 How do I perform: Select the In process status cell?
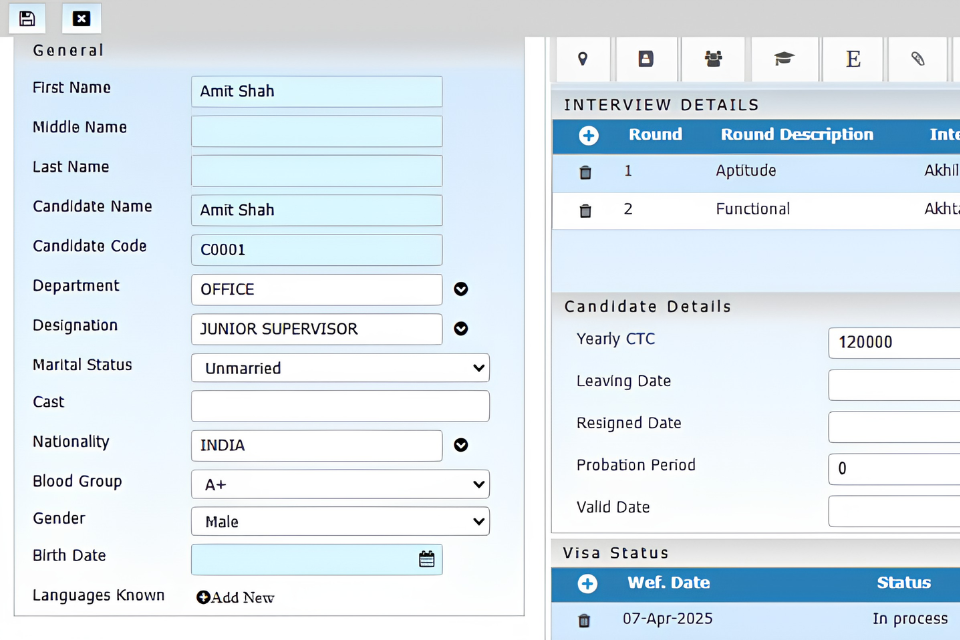pyautogui.click(x=910, y=619)
